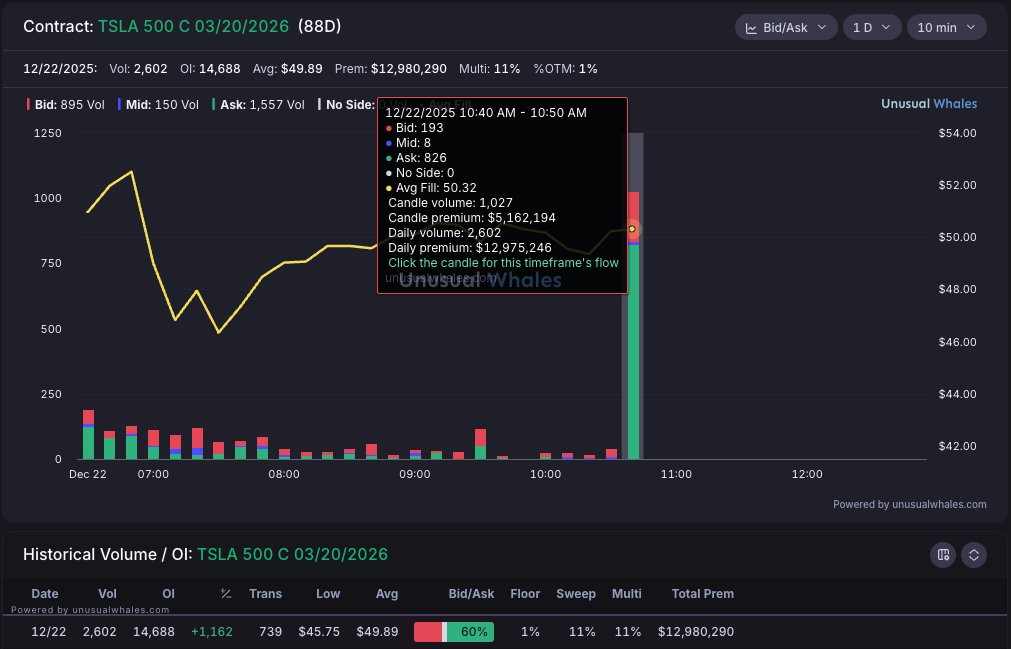Viewport: 1011px width, 649px height.
Task: Open the 10 min interval dropdown
Action: coord(947,27)
